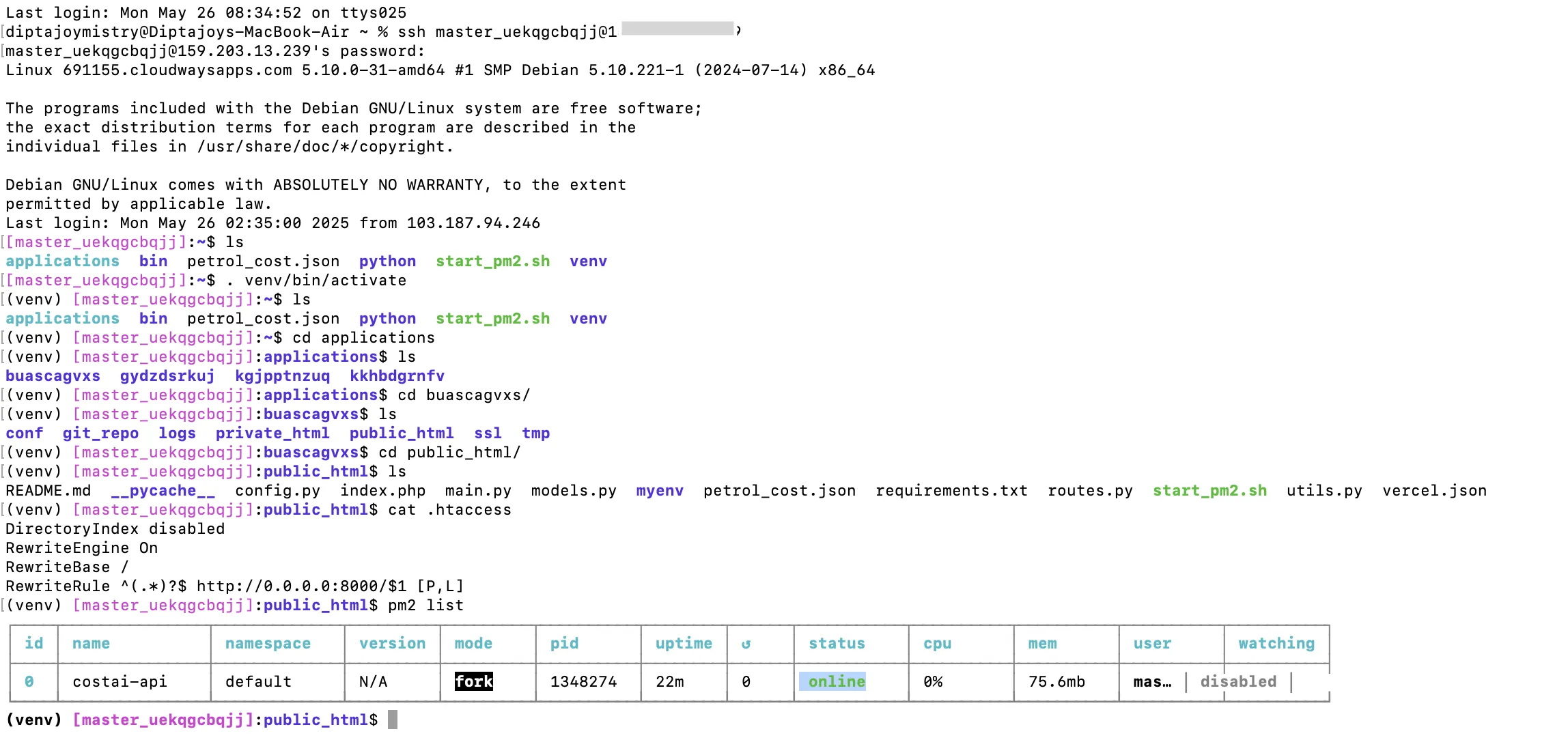Click the 'DirectoryIndex disabled' line
The image size is (1568, 740).
pos(115,529)
